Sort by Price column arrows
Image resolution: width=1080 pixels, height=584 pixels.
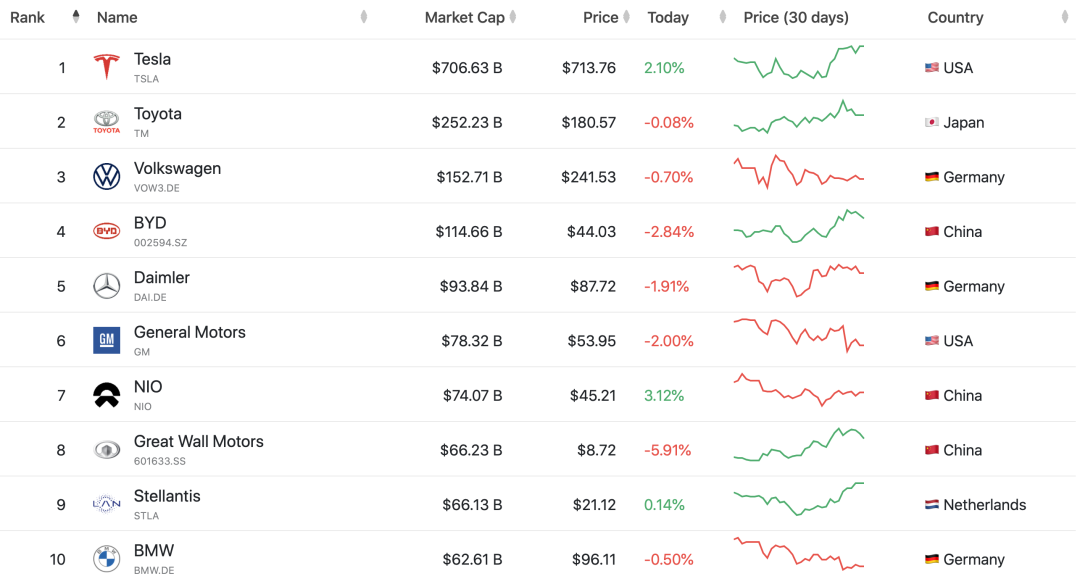626,17
